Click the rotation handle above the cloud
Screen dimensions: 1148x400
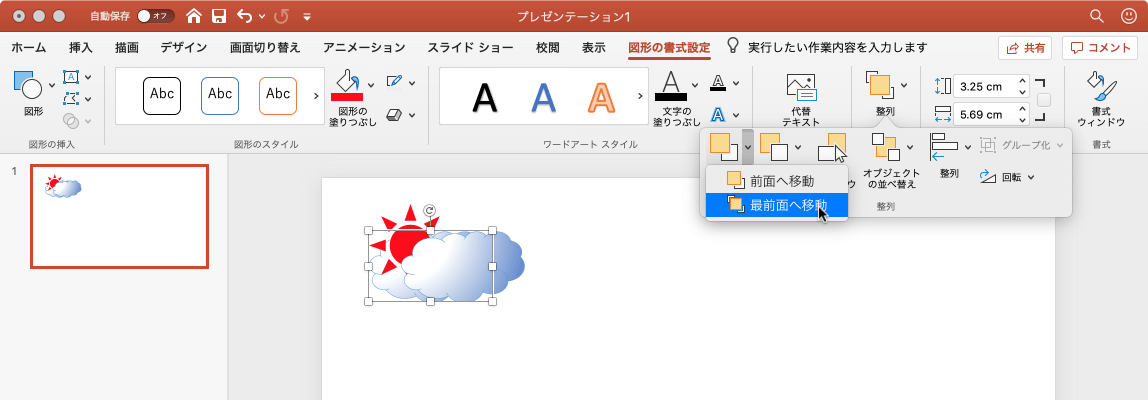(x=430, y=210)
